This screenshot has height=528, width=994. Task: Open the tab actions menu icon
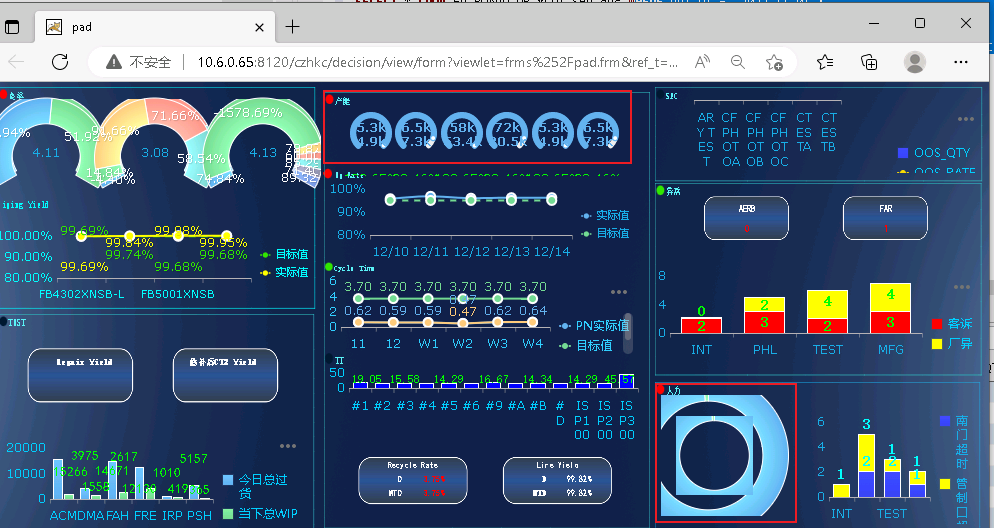(12, 27)
